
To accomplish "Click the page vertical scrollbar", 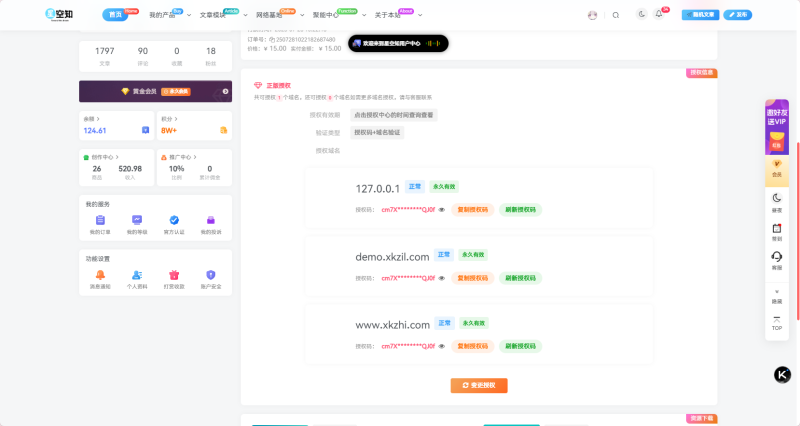I will click(x=797, y=230).
